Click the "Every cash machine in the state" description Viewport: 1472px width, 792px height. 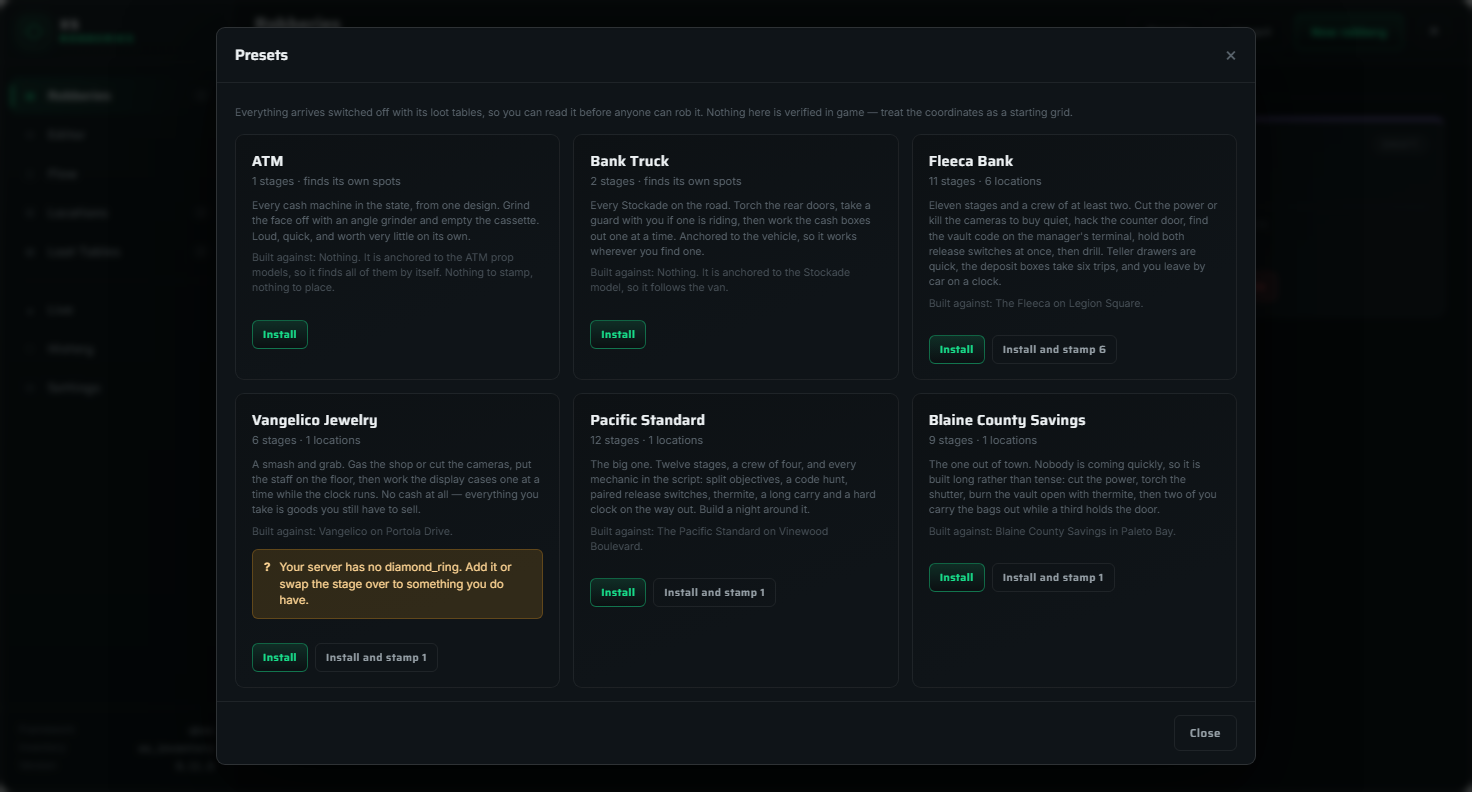(395, 221)
